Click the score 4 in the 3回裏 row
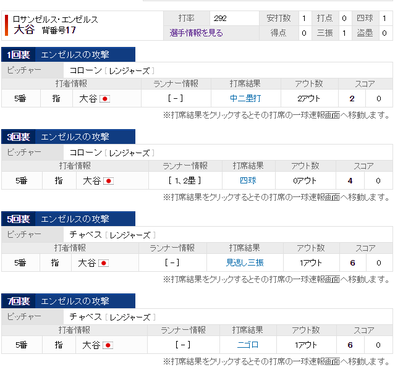403x370 pixels. pos(350,181)
